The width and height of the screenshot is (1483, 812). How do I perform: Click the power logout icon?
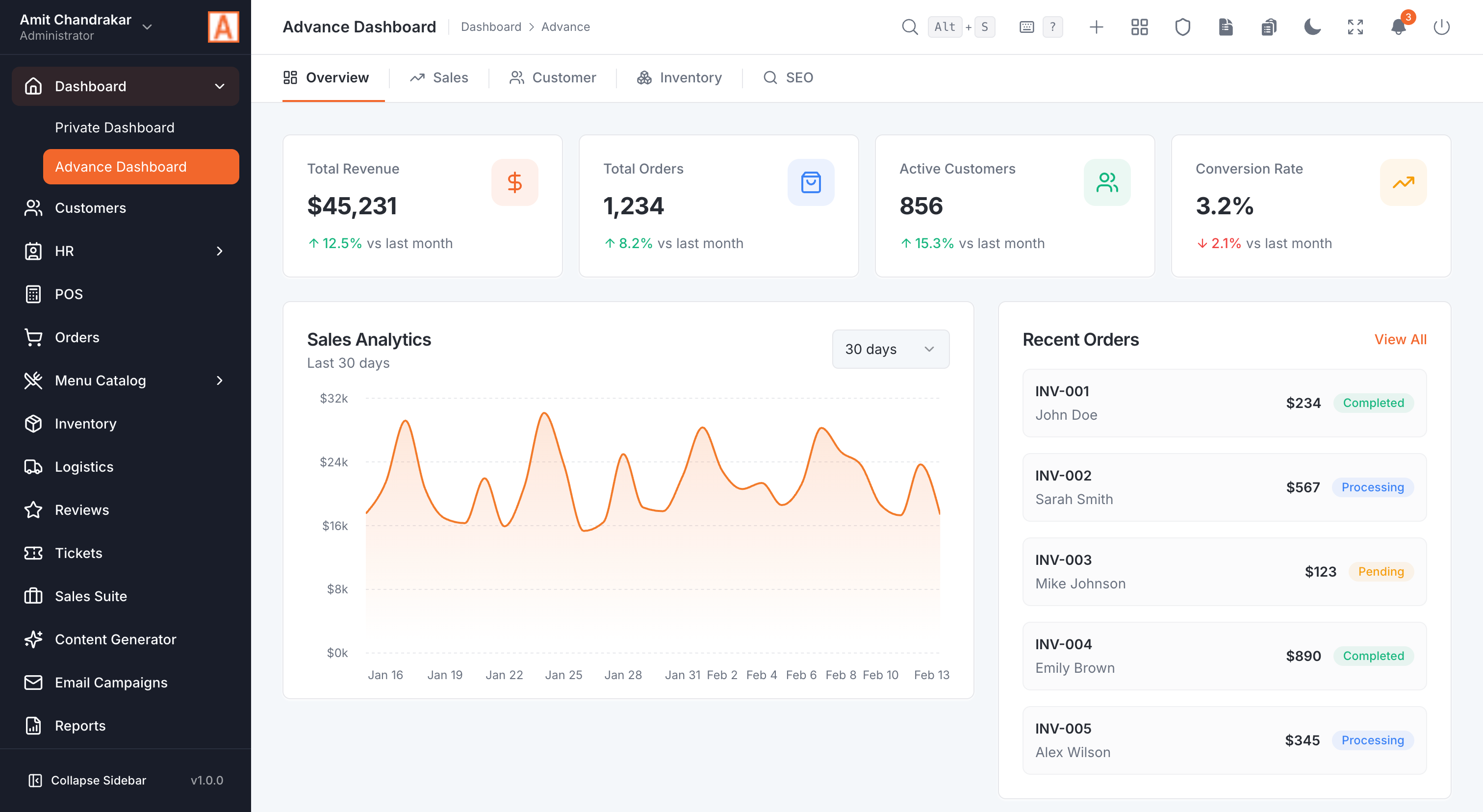[1441, 27]
